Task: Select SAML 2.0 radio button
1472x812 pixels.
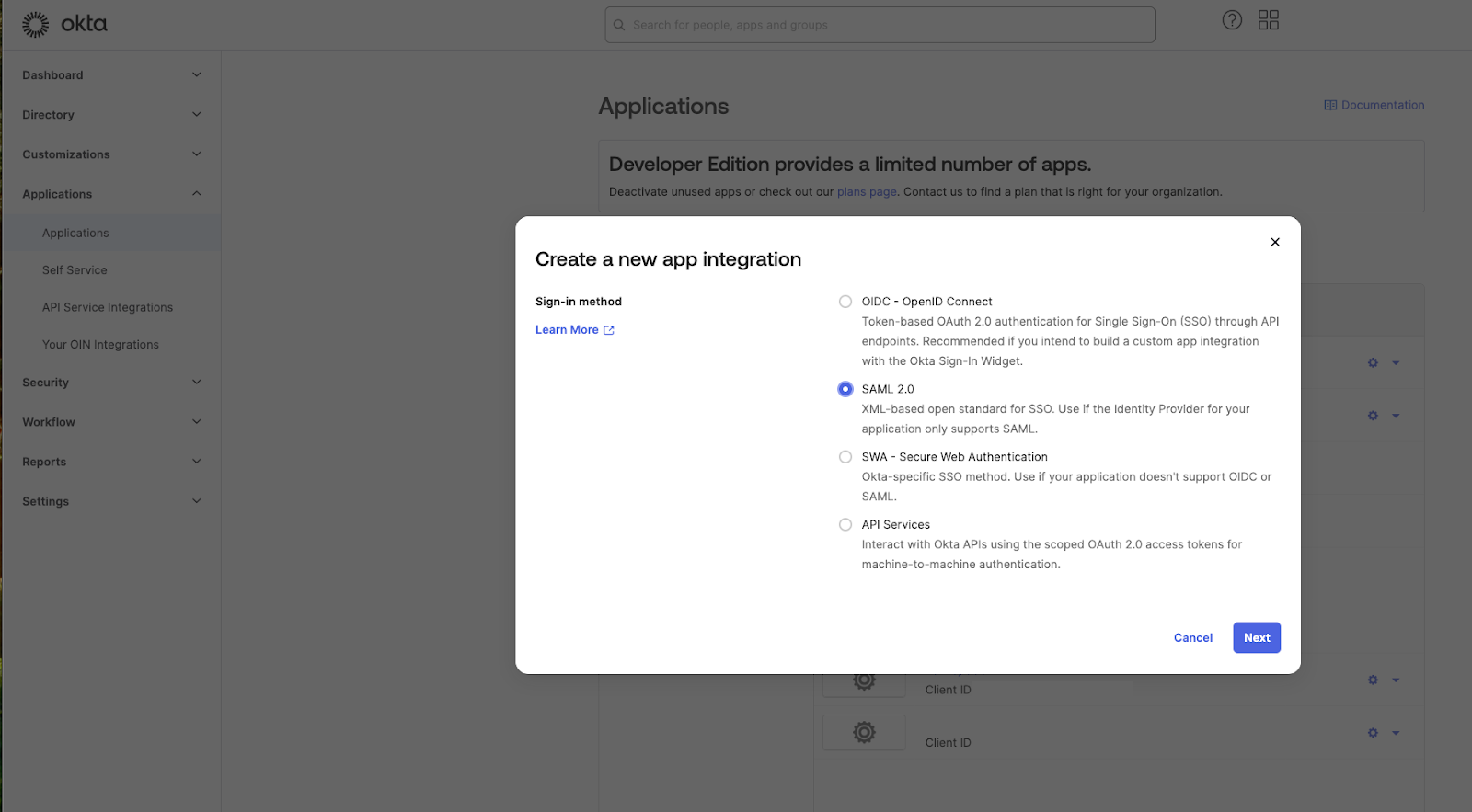Action: click(x=845, y=389)
